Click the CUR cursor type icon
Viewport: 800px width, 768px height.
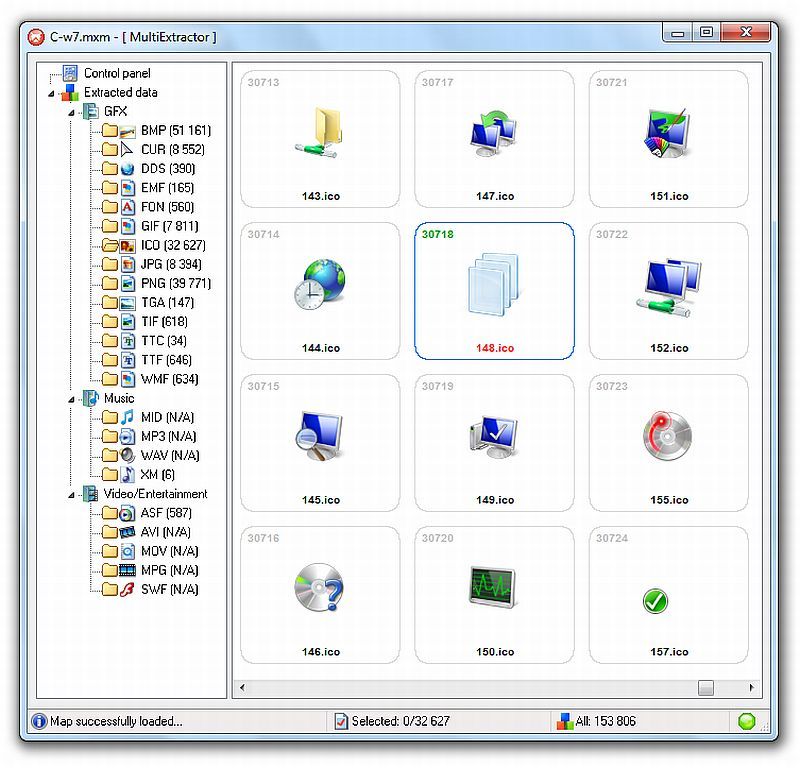tap(127, 150)
